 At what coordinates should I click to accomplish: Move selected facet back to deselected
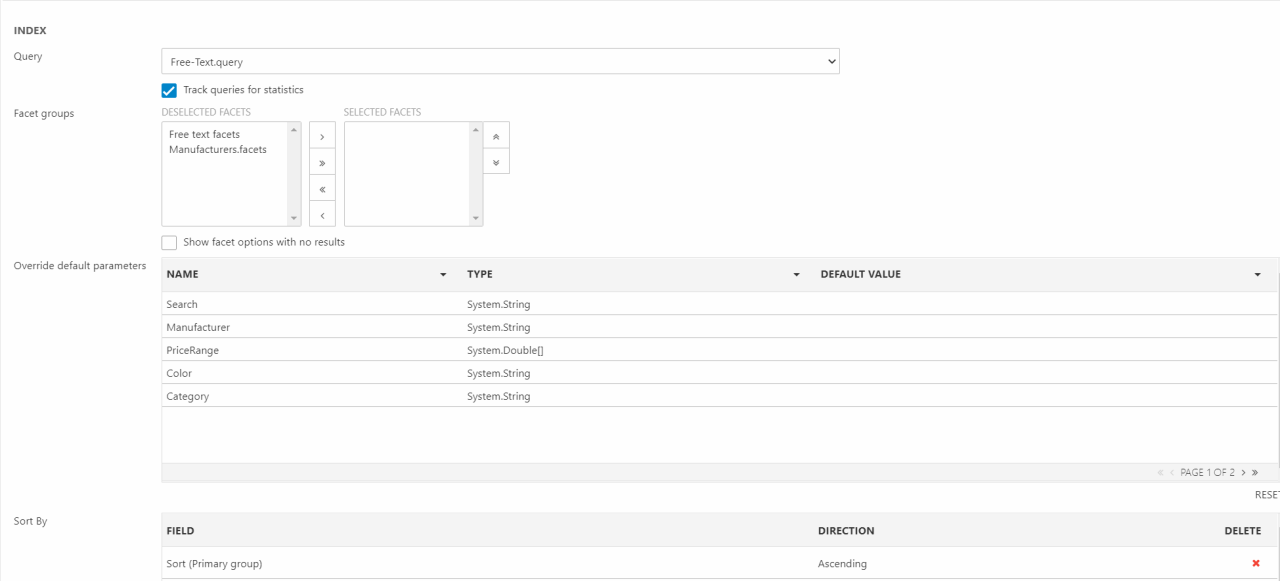coord(322,214)
